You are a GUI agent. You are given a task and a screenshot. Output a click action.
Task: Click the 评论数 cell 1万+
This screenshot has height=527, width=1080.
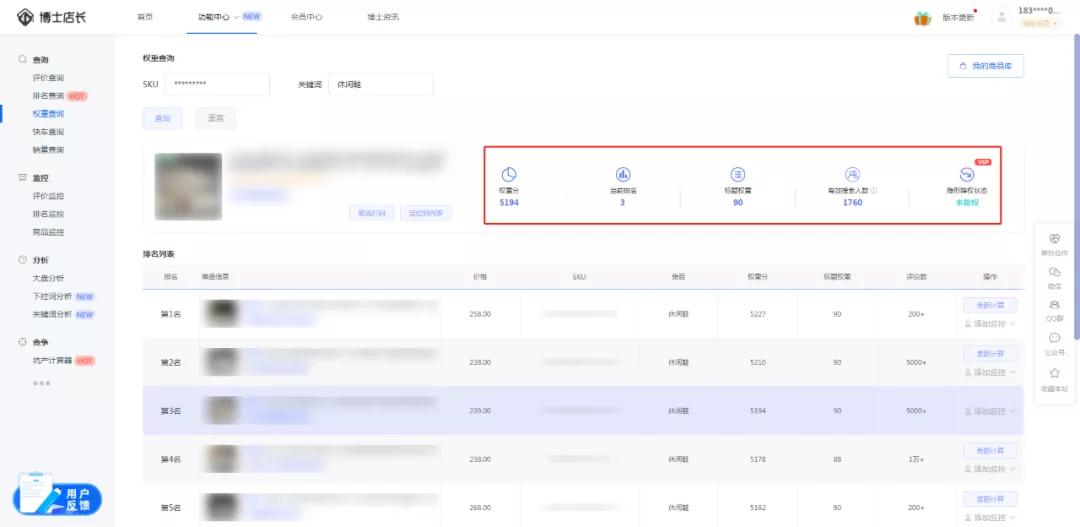point(916,459)
